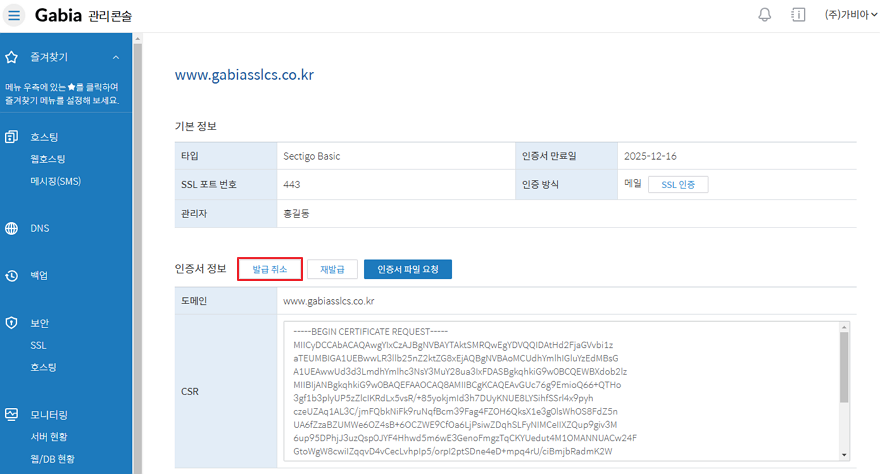Open the 보안 menu heading
This screenshot has height=474, width=880.
(x=40, y=323)
